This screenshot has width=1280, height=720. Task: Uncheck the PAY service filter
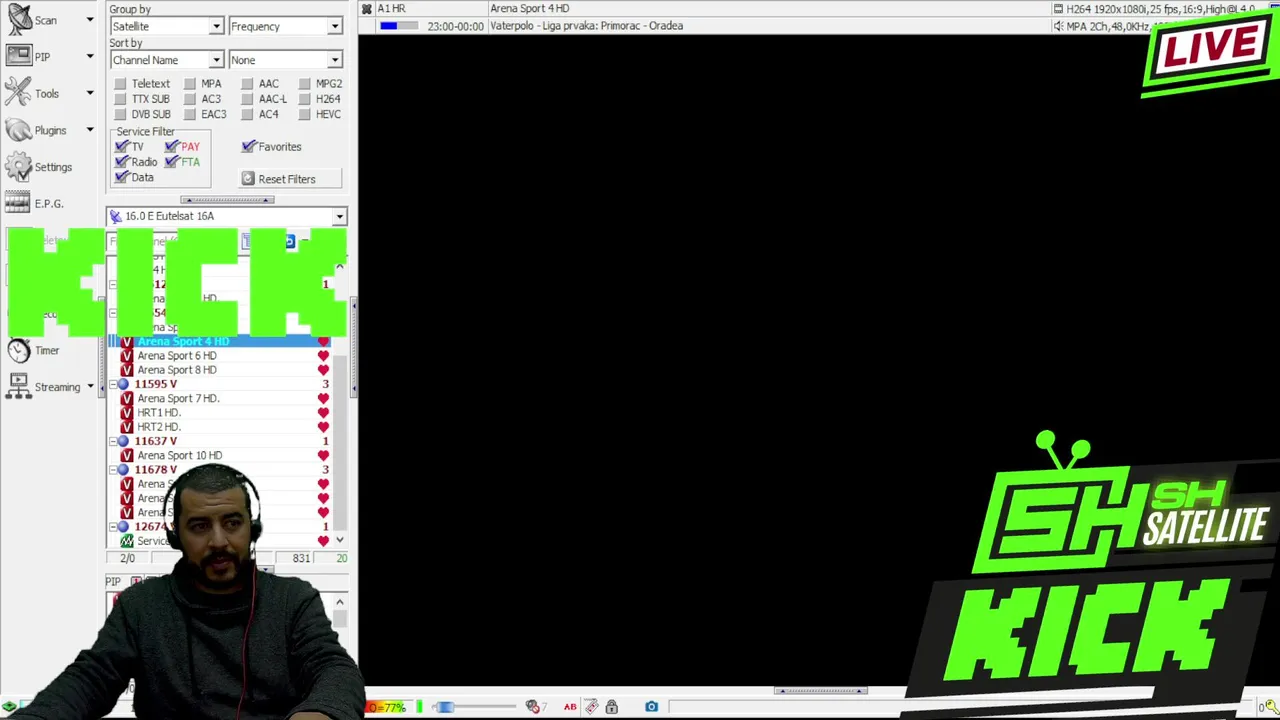pos(172,146)
